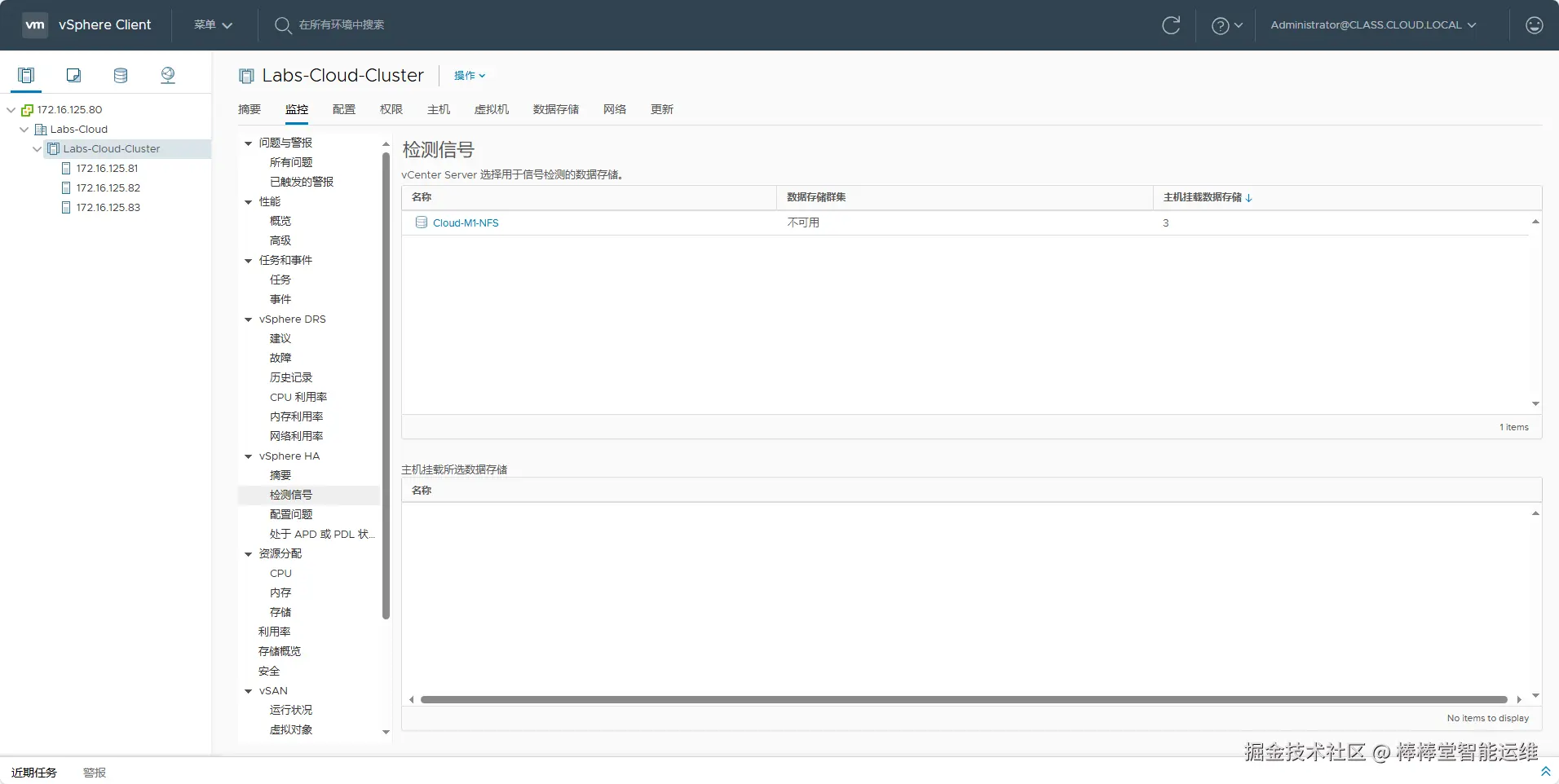This screenshot has width=1559, height=784.
Task: Click the sort arrow on 主机挂载数据存储 column
Action: (1249, 198)
